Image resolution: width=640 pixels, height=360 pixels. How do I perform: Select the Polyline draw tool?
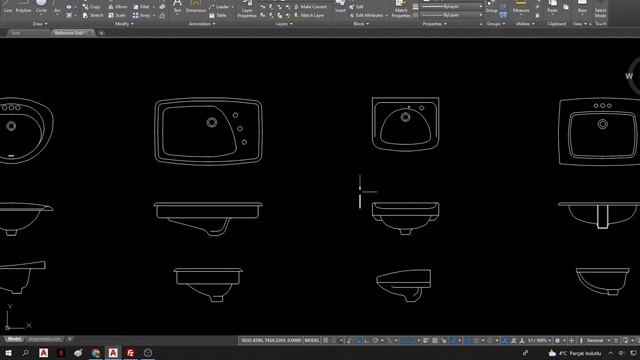(x=23, y=7)
